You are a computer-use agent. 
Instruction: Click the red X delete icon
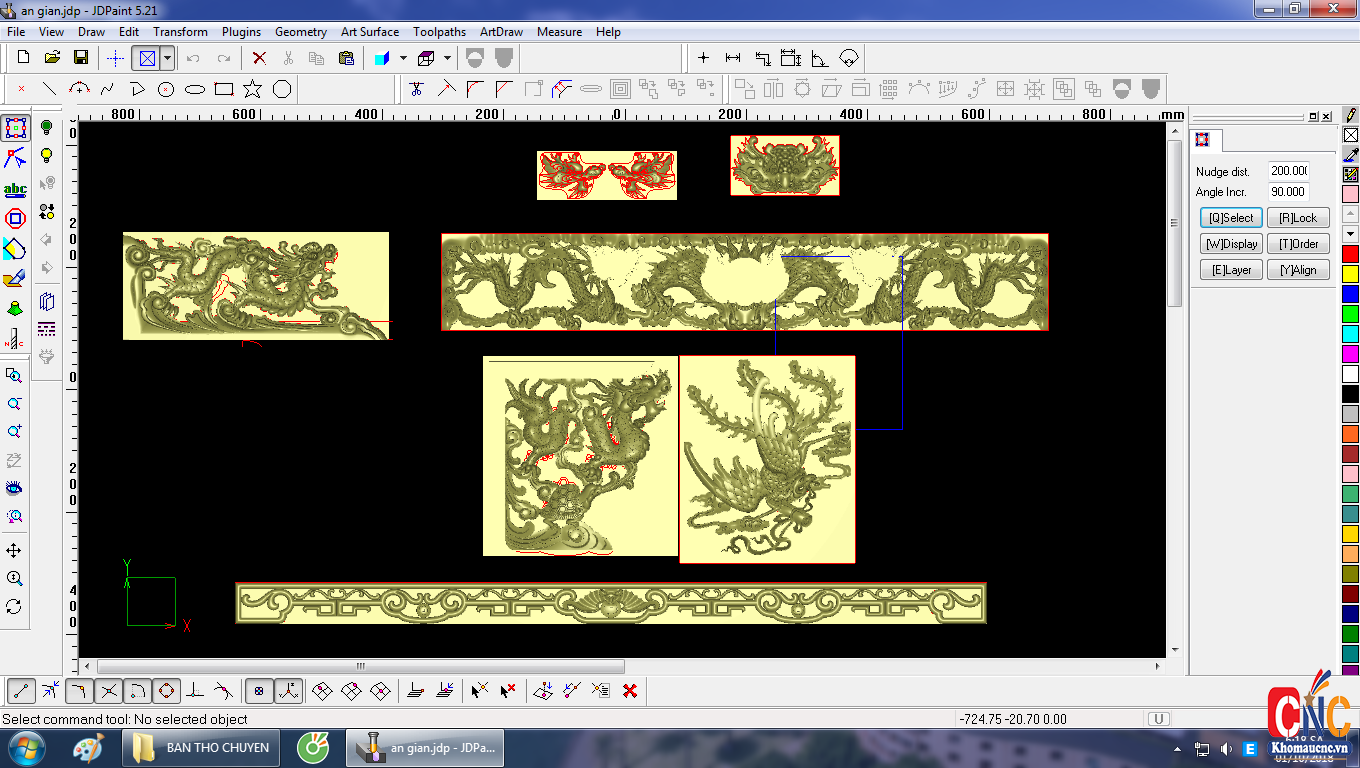(x=259, y=58)
